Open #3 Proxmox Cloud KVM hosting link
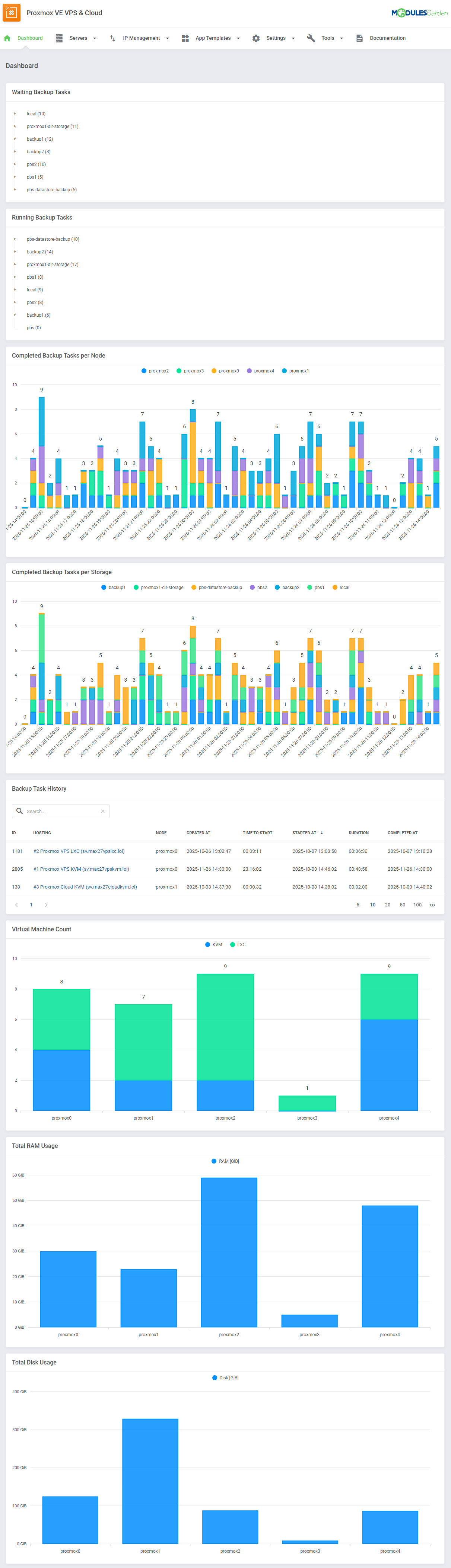 [85, 887]
